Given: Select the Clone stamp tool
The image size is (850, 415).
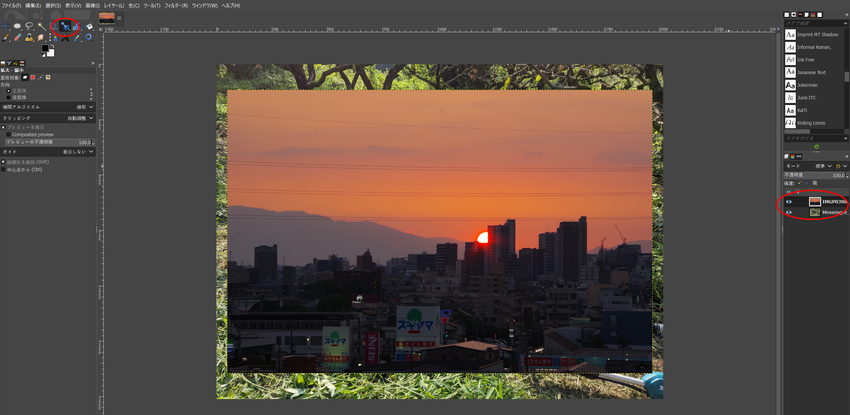Looking at the screenshot, I should click(29, 37).
